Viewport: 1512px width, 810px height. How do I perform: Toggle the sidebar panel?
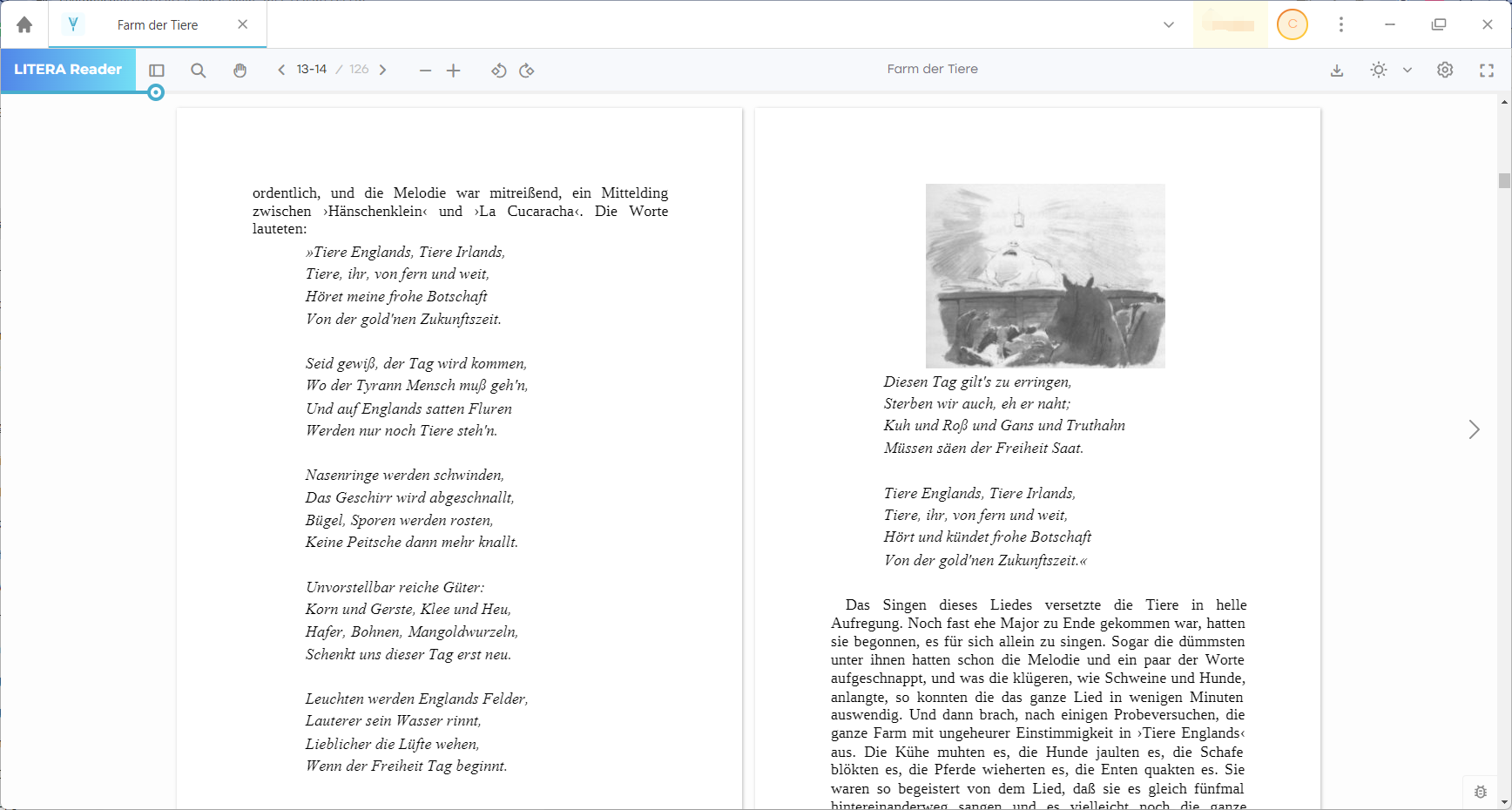coord(157,71)
